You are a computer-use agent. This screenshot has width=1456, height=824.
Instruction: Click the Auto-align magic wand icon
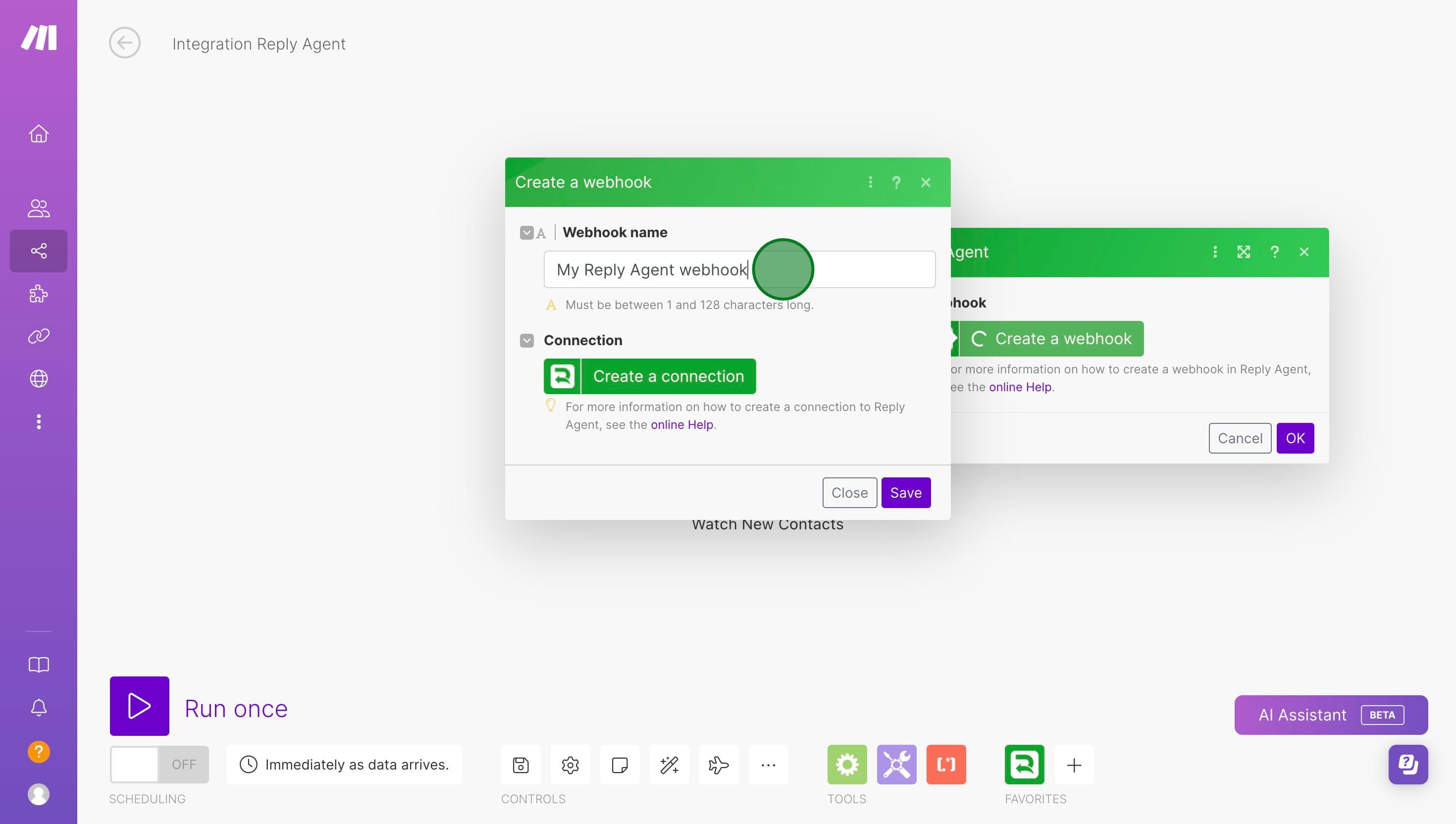[670, 765]
